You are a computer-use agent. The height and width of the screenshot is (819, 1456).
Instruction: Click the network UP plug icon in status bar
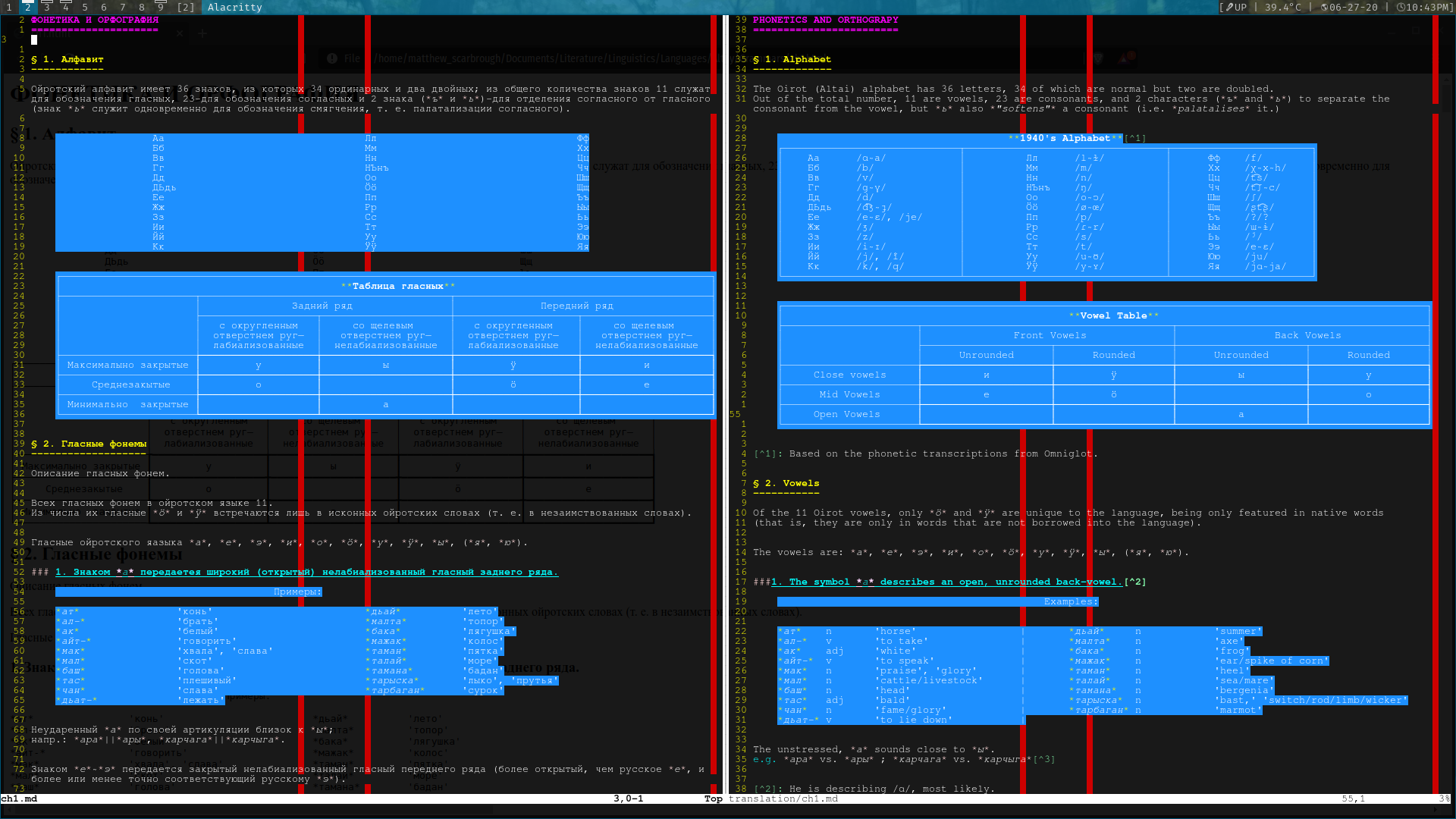click(1229, 8)
